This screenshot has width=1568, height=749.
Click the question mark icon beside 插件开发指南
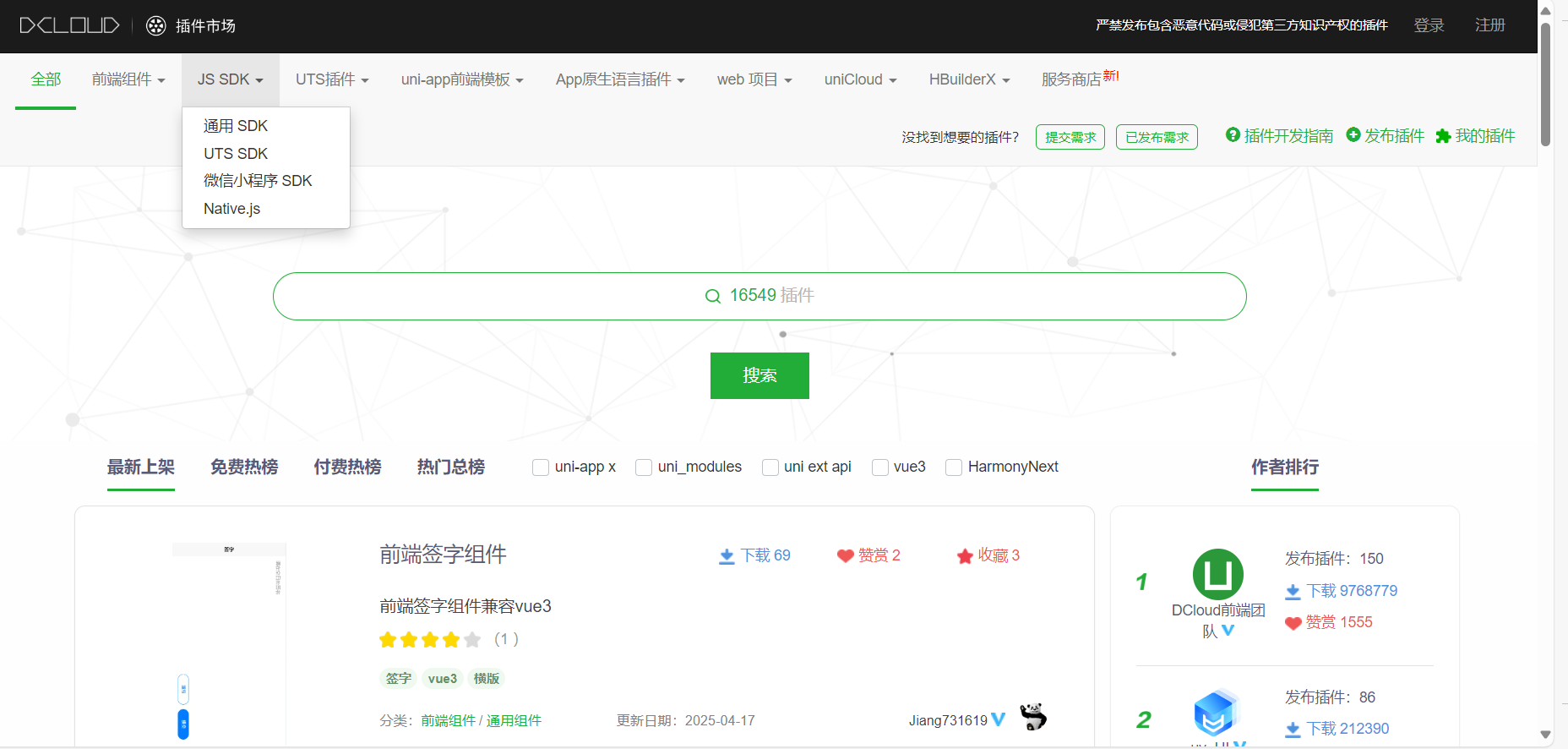pyautogui.click(x=1233, y=134)
